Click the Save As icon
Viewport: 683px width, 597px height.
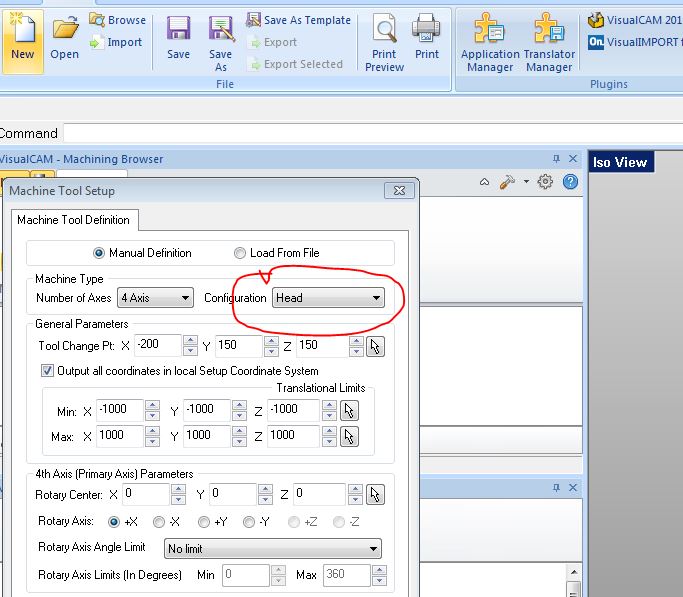[221, 43]
